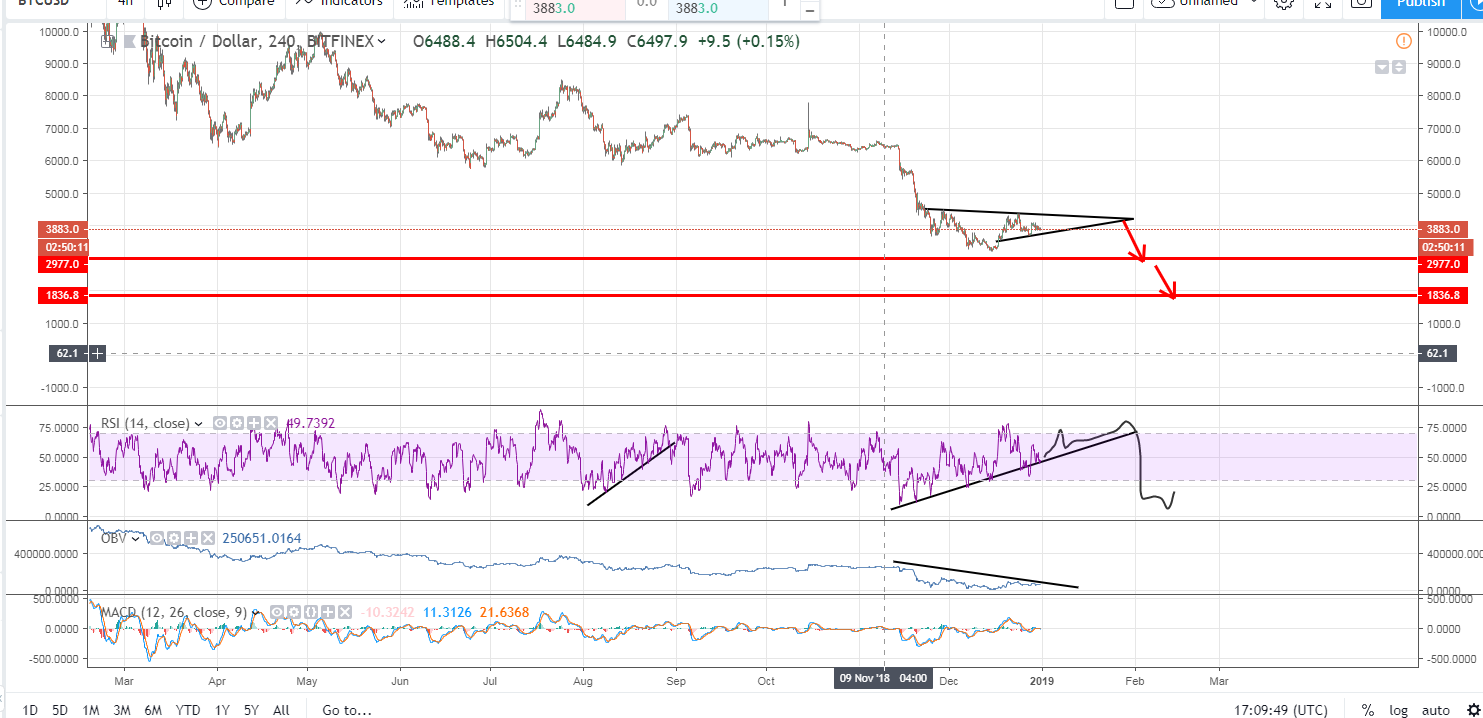Click the 09 Nov '18 04:00 date label
This screenshot has width=1483, height=718.
(885, 678)
